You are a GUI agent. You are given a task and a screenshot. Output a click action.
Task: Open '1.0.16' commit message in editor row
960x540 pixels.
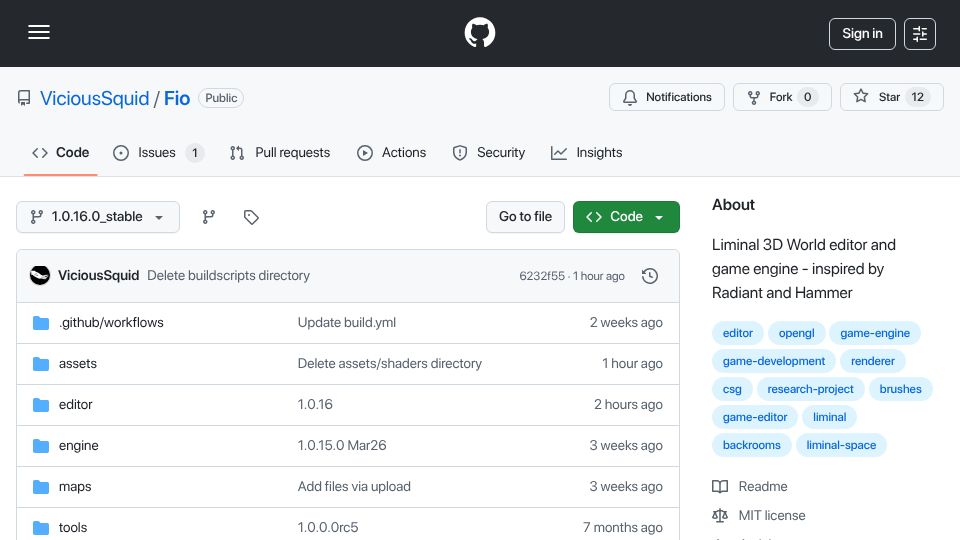click(x=315, y=405)
